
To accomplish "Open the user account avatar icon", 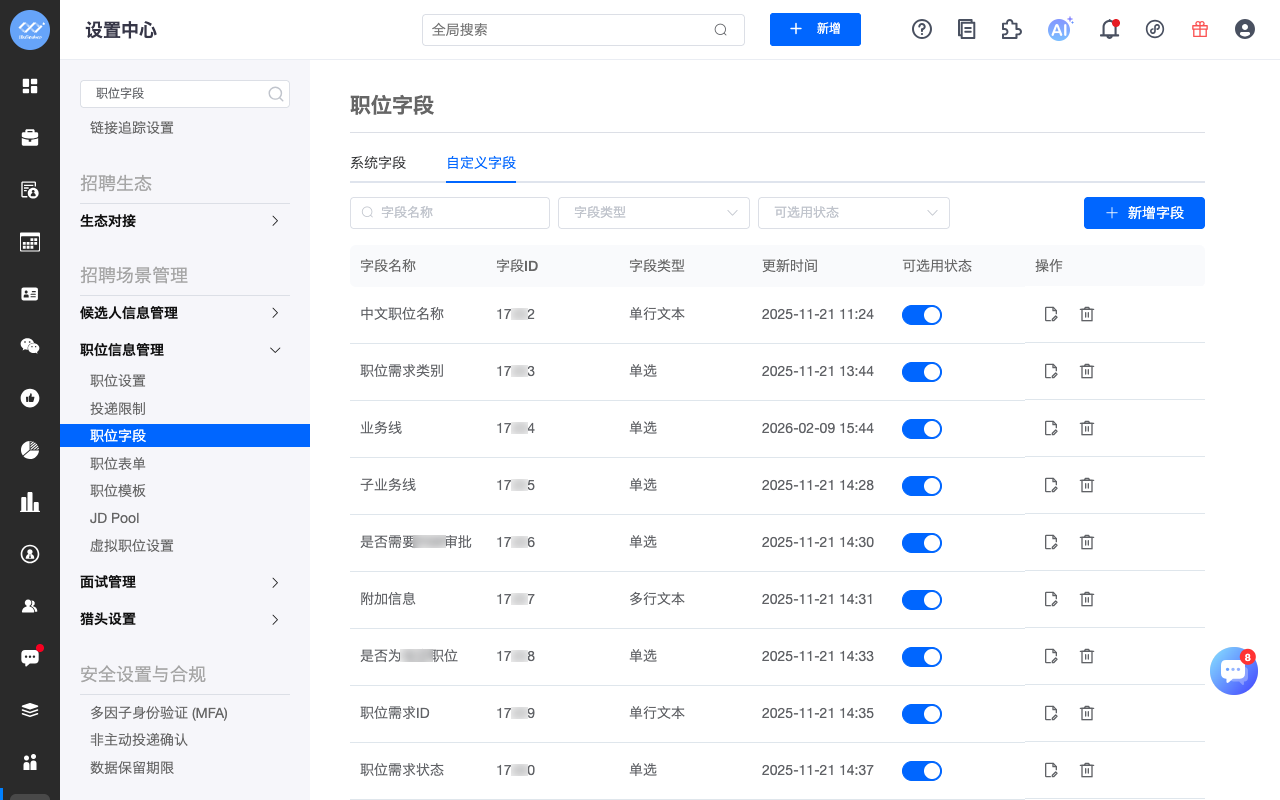I will click(x=1245, y=29).
